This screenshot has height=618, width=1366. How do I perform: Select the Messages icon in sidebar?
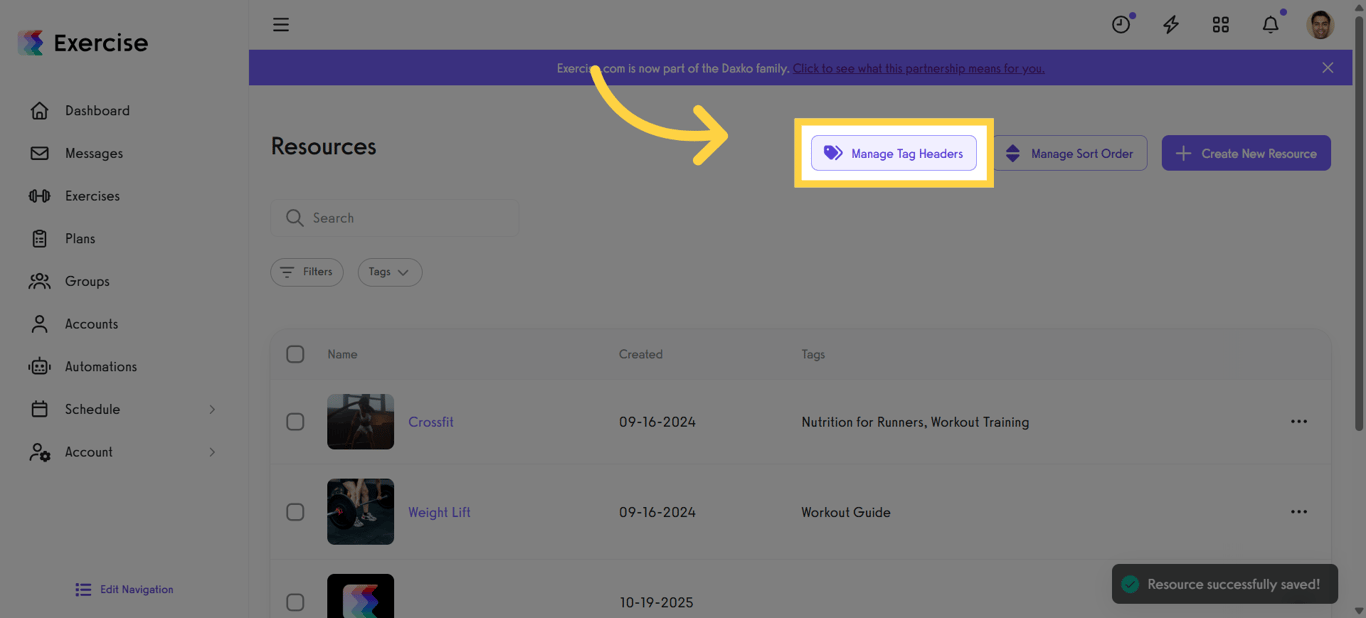(x=39, y=153)
